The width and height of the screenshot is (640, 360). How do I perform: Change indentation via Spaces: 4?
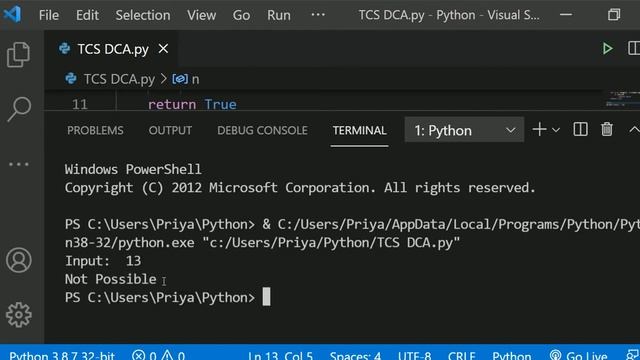[x=355, y=355]
